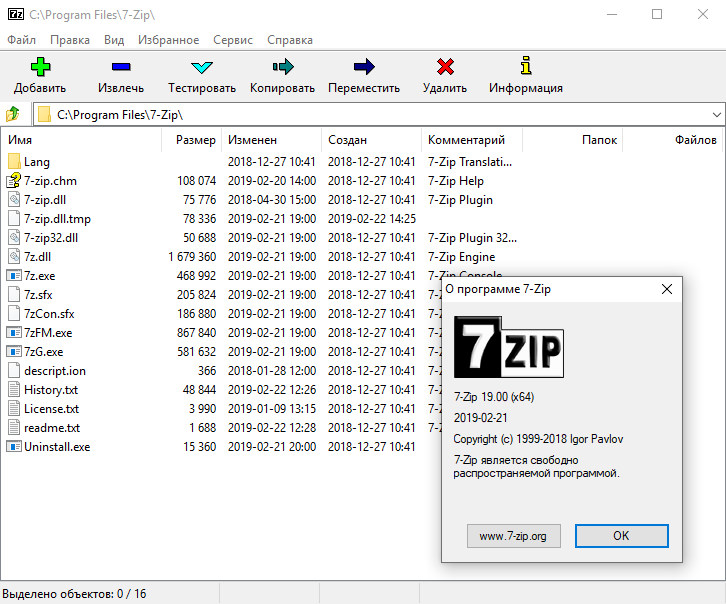Click the 7z app icon in title bar
Image resolution: width=726 pixels, height=604 pixels.
[16, 14]
